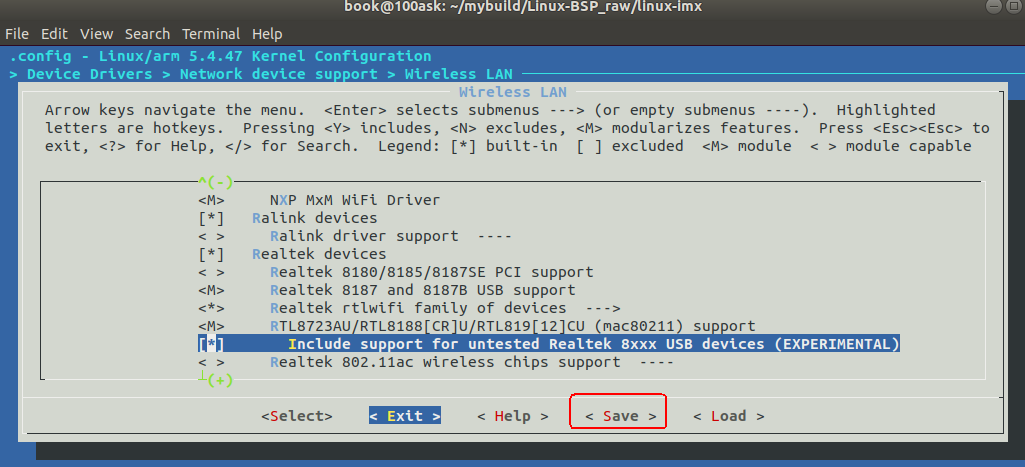Select RTL8723AU/RTL8188[CR]U/RTL819[12]CU support text

click(512, 326)
